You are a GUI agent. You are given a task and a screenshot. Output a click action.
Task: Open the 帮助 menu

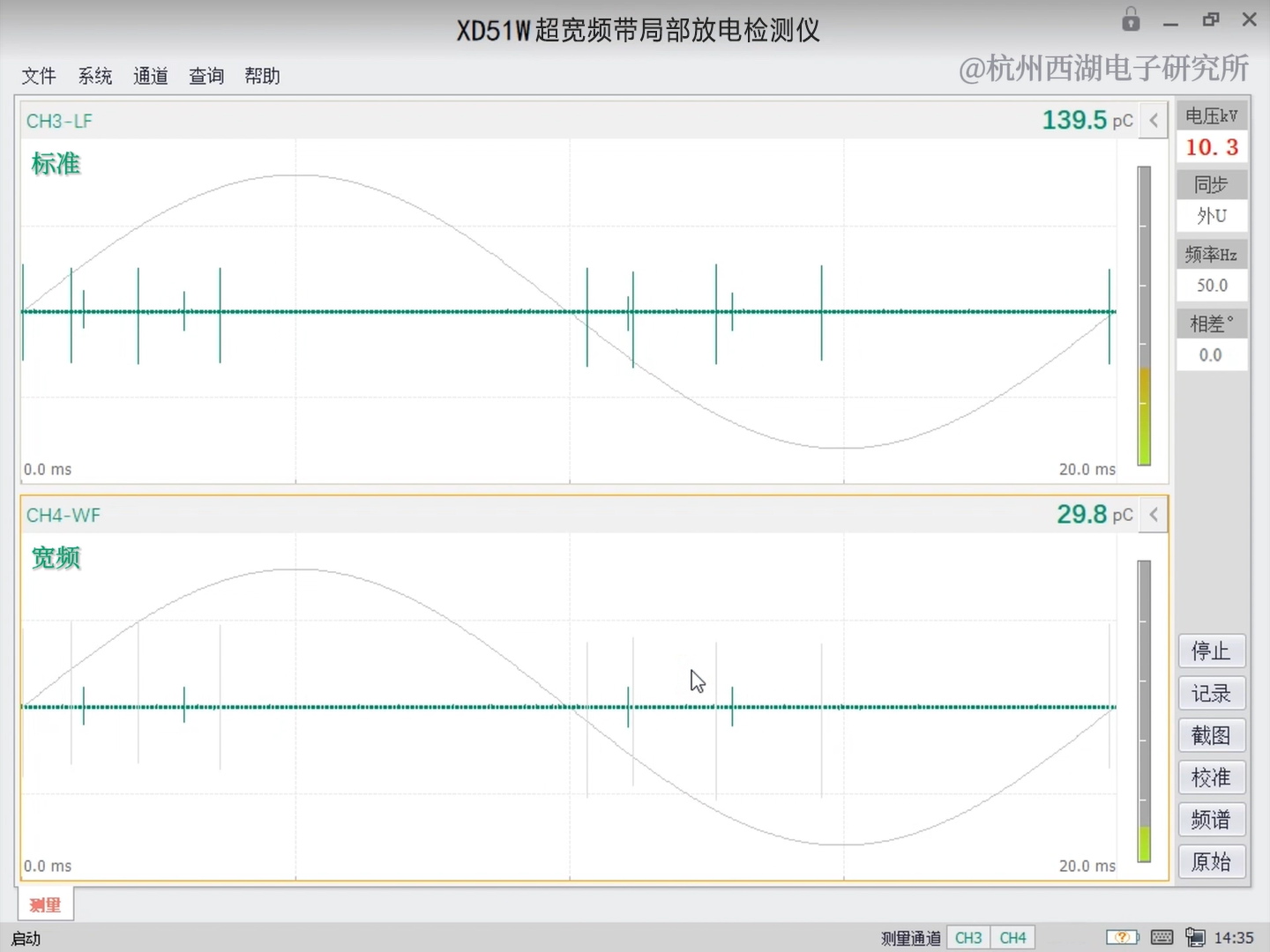click(262, 77)
